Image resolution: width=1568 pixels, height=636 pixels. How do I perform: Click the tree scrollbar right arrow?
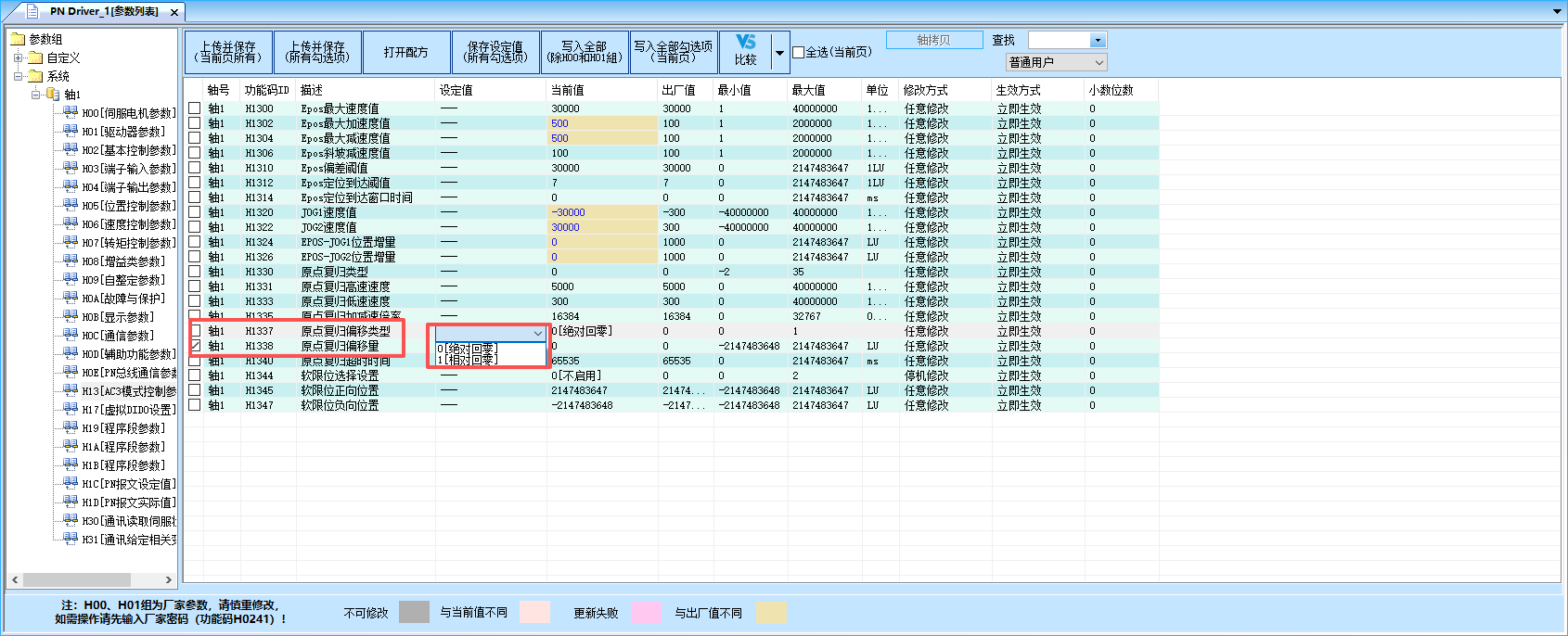[x=168, y=579]
